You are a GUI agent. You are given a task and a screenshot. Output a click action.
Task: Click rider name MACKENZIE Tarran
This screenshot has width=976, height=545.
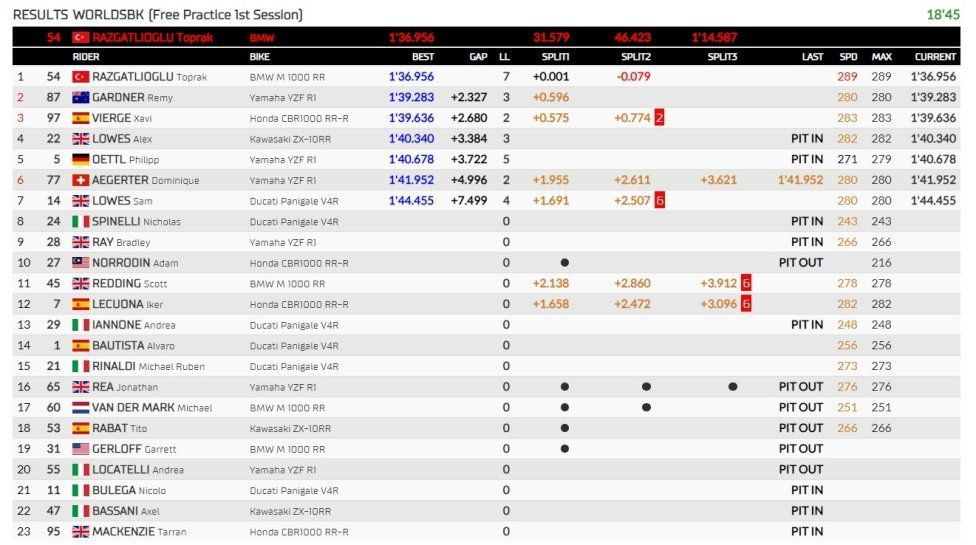coord(139,531)
